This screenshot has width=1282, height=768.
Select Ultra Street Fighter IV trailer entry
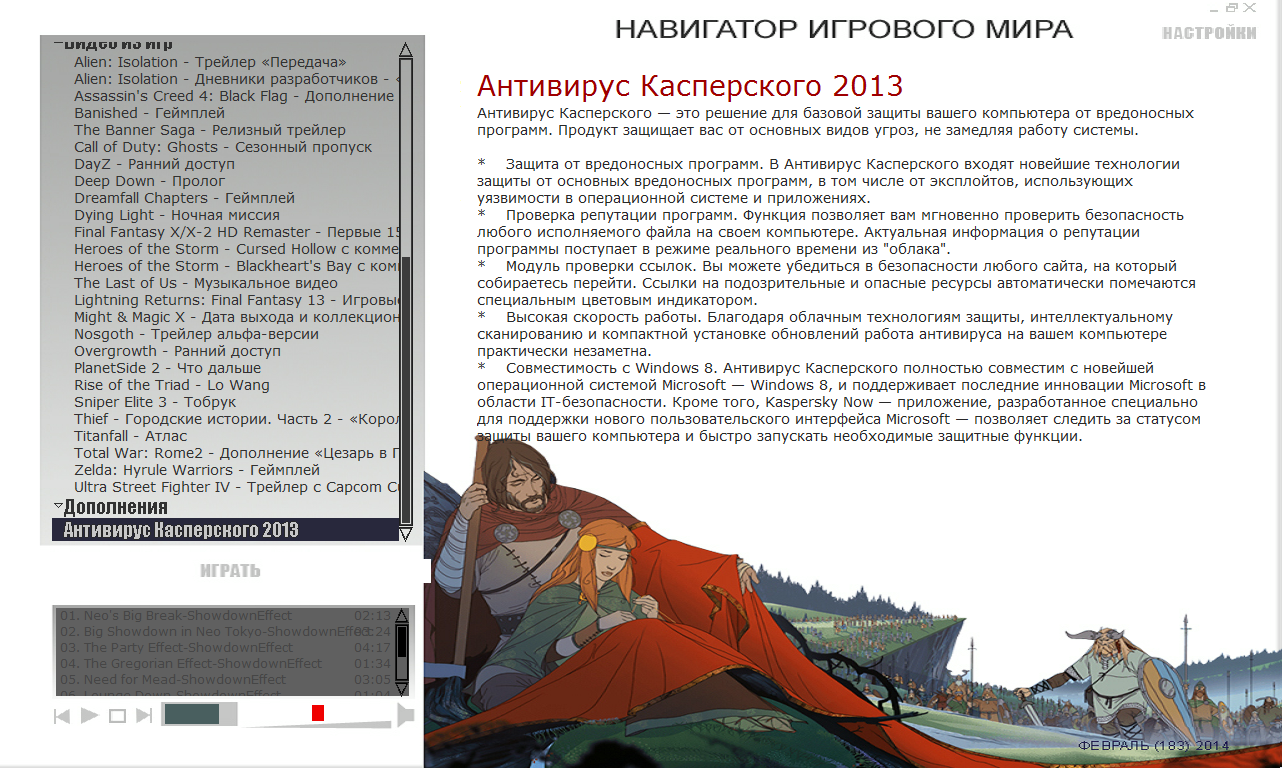[237, 487]
